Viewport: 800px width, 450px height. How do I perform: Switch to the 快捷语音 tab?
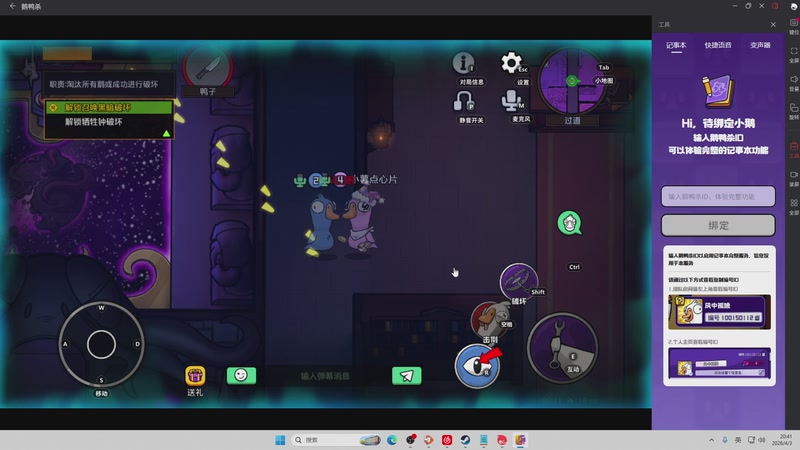[718, 45]
